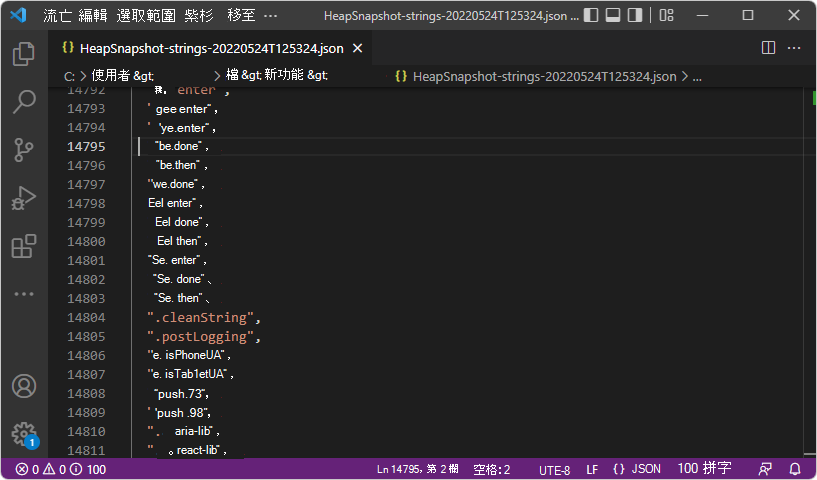Click the ".cleanString" string
817x480 pixels.
(x=201, y=317)
